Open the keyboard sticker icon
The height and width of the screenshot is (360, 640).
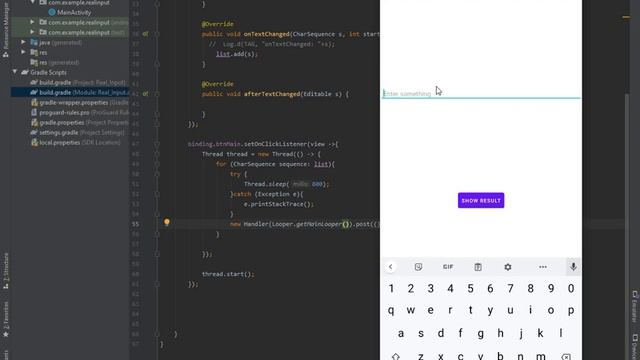(418, 267)
